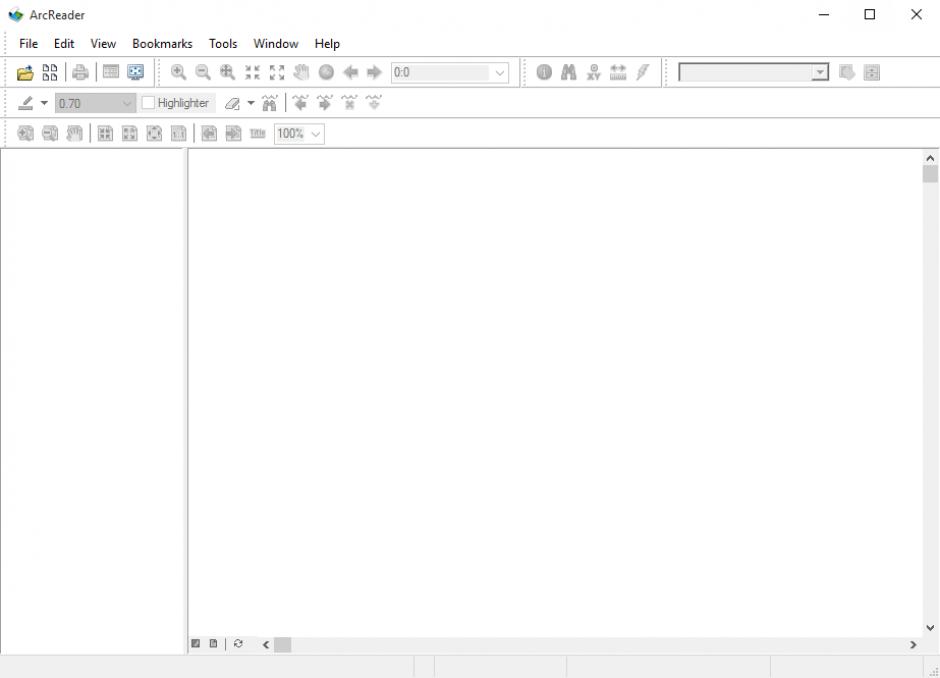Choose the Measure ruler tool

618,72
